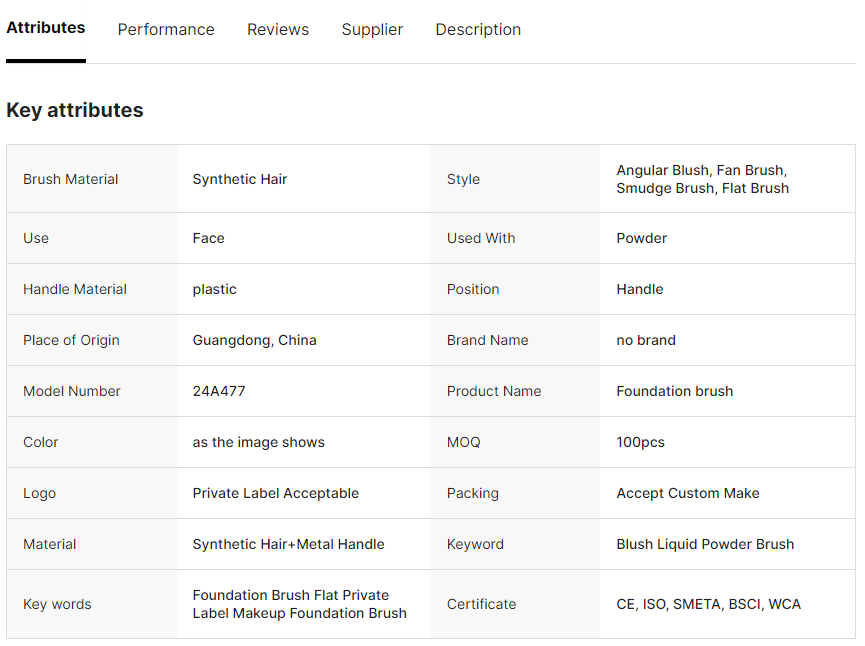Click the Brand Name label cell
Screen dimensions: 865x646
(x=488, y=340)
